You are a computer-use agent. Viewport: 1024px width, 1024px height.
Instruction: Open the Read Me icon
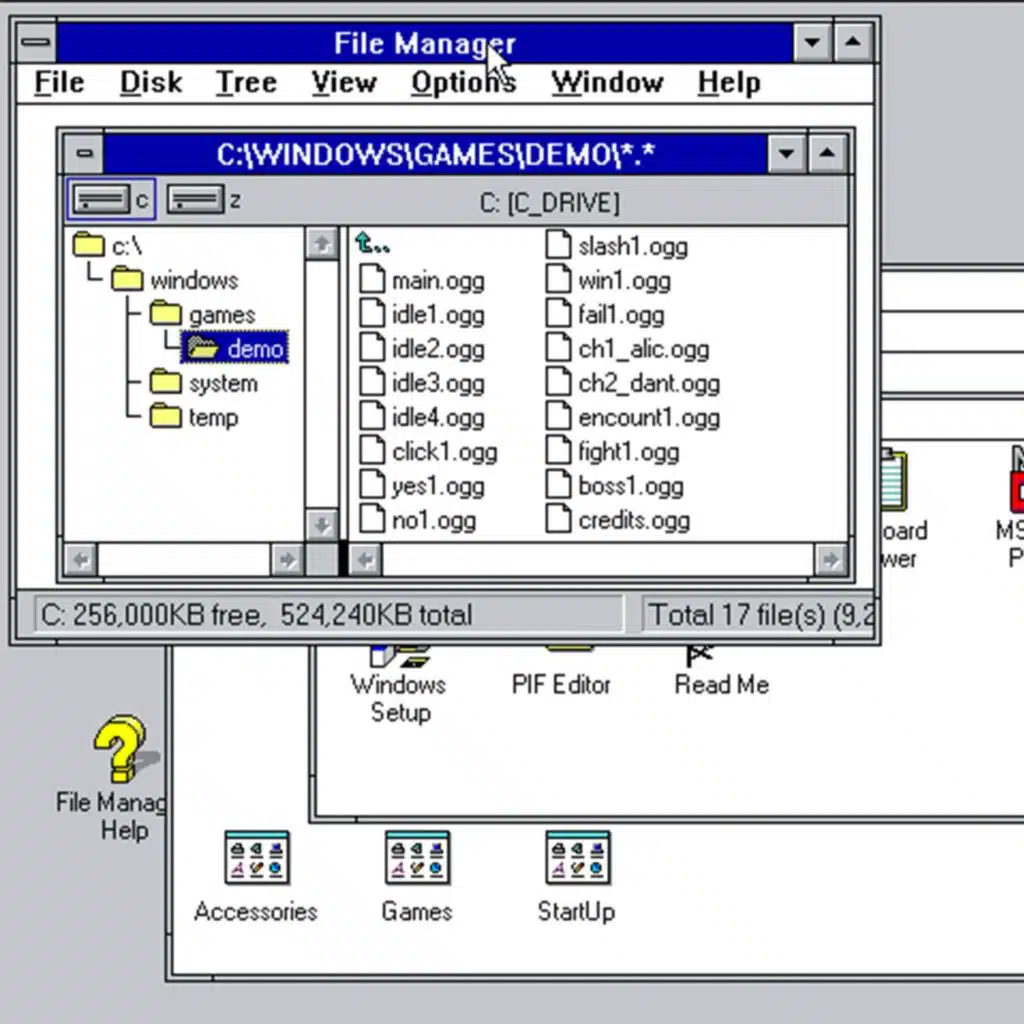tap(720, 684)
